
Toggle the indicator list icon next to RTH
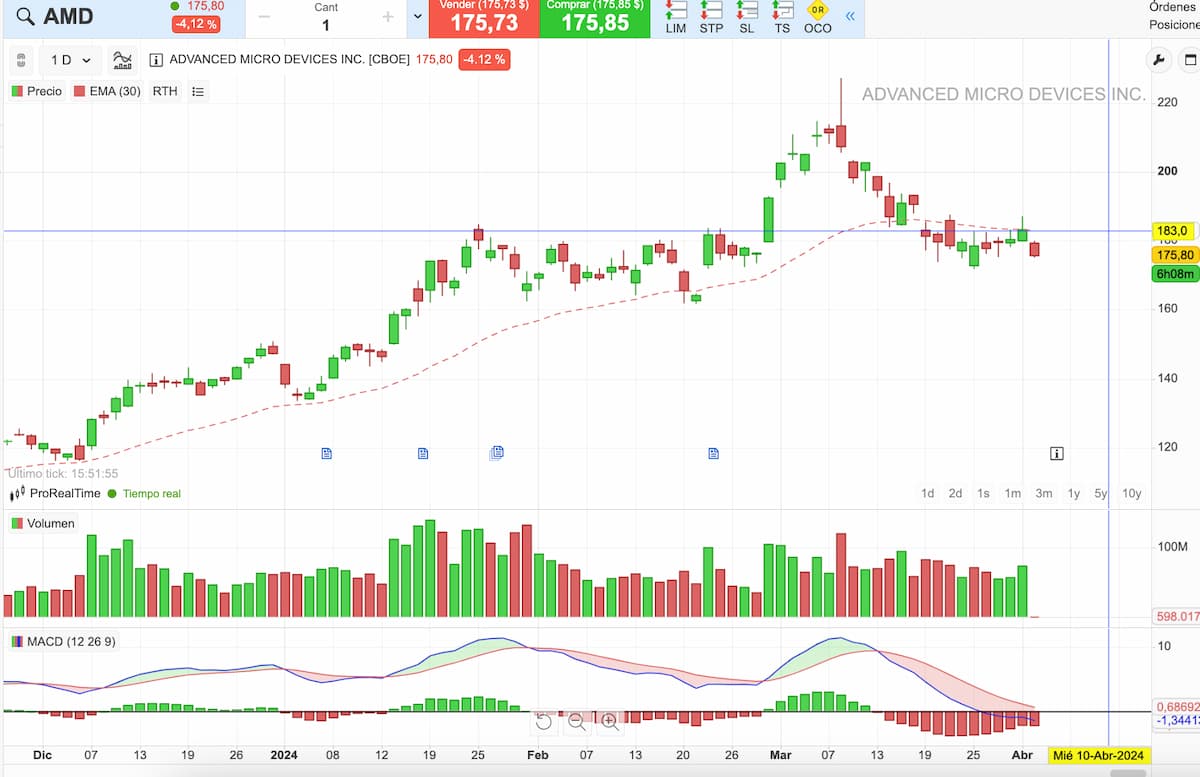pos(198,91)
